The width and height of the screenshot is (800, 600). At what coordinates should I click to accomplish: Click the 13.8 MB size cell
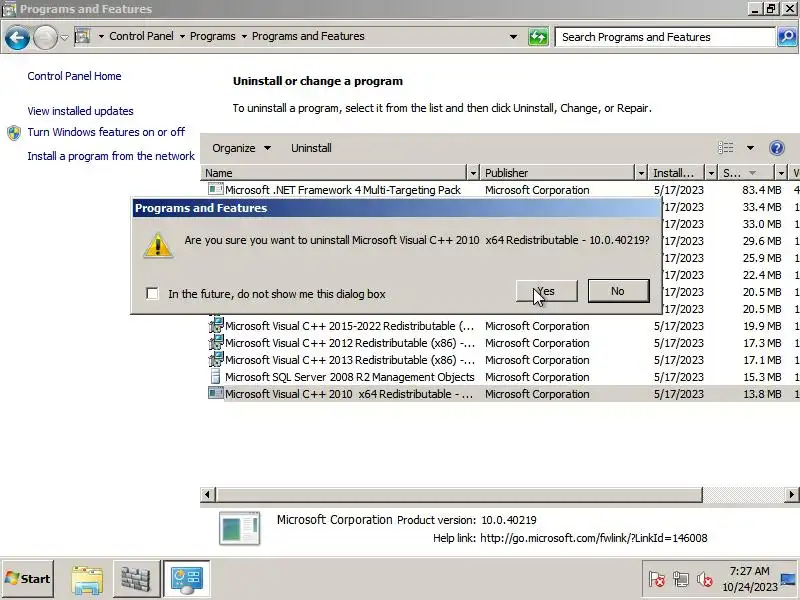click(x=762, y=394)
